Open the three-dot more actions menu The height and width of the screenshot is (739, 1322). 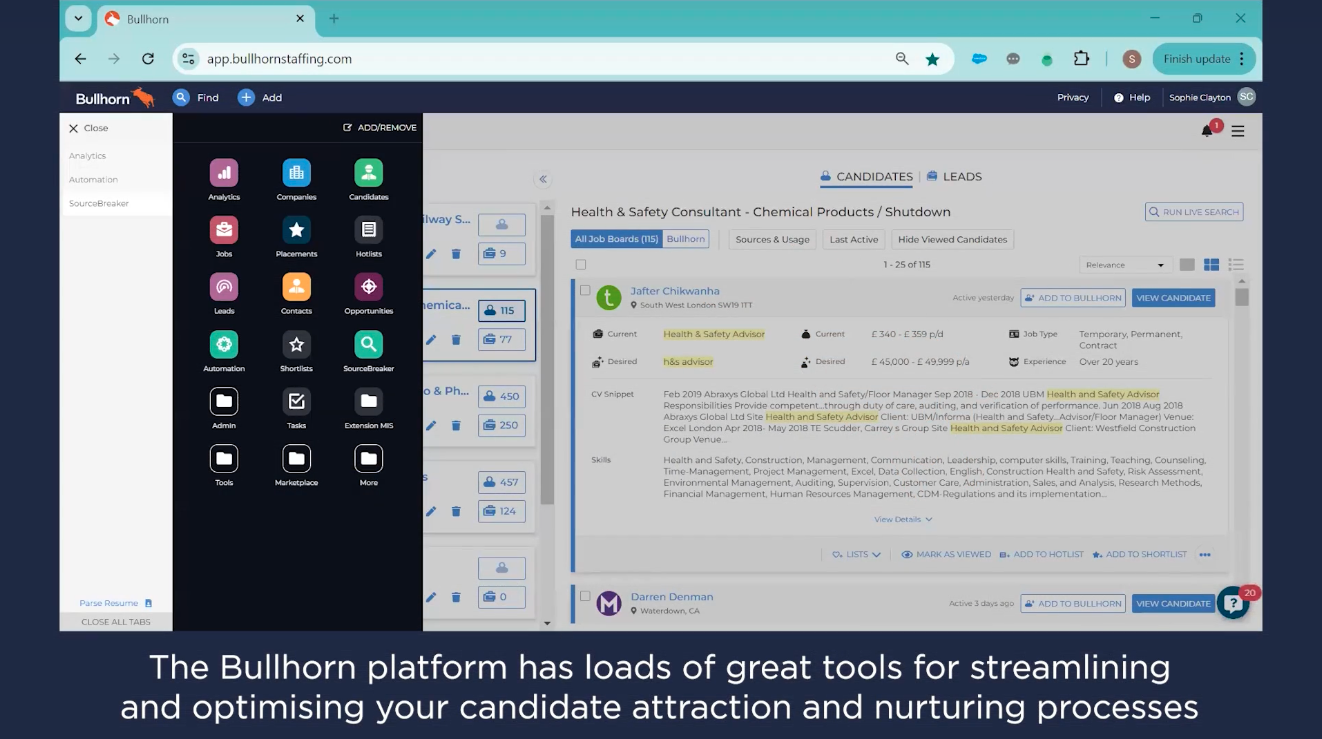click(x=1205, y=554)
